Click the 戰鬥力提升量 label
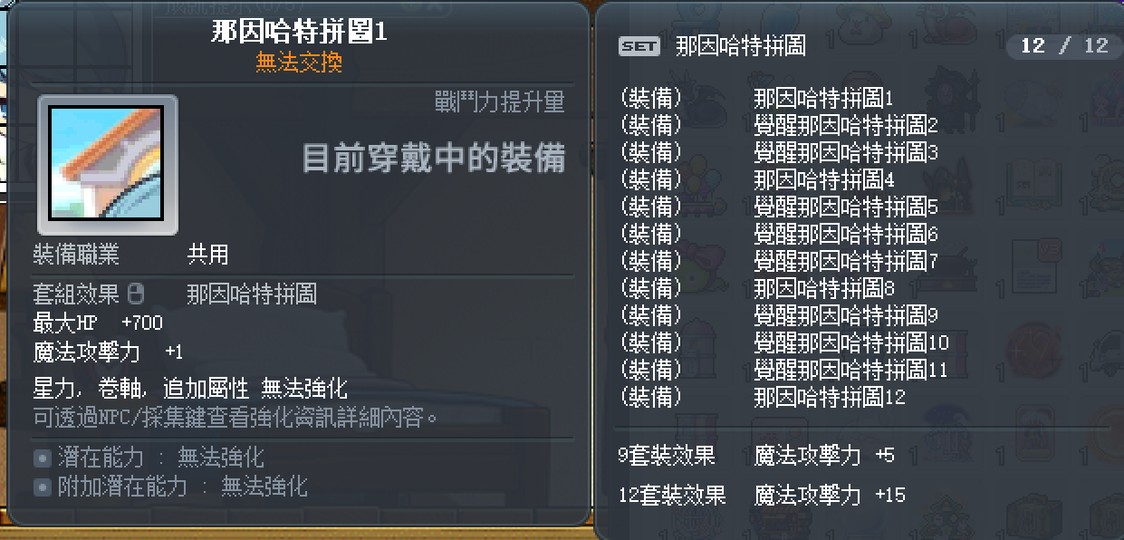 (500, 102)
